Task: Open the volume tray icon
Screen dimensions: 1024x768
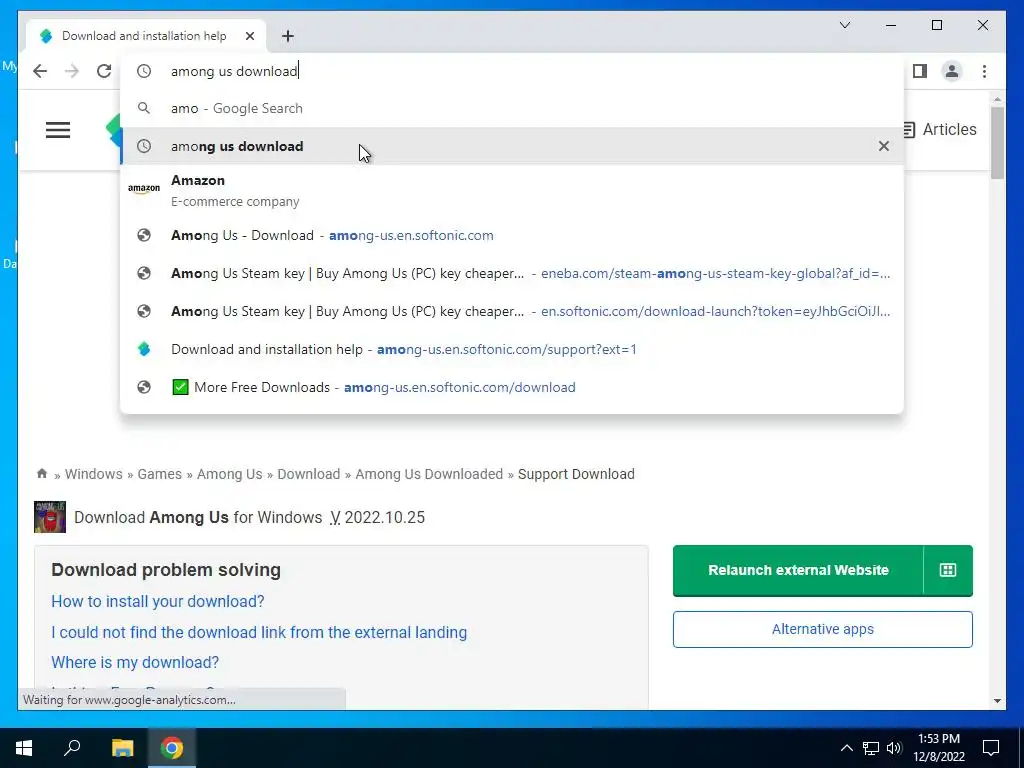Action: click(894, 748)
